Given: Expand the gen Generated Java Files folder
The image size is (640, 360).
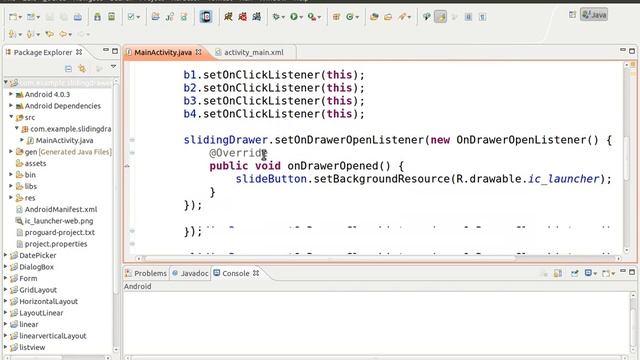Looking at the screenshot, I should (x=11, y=151).
